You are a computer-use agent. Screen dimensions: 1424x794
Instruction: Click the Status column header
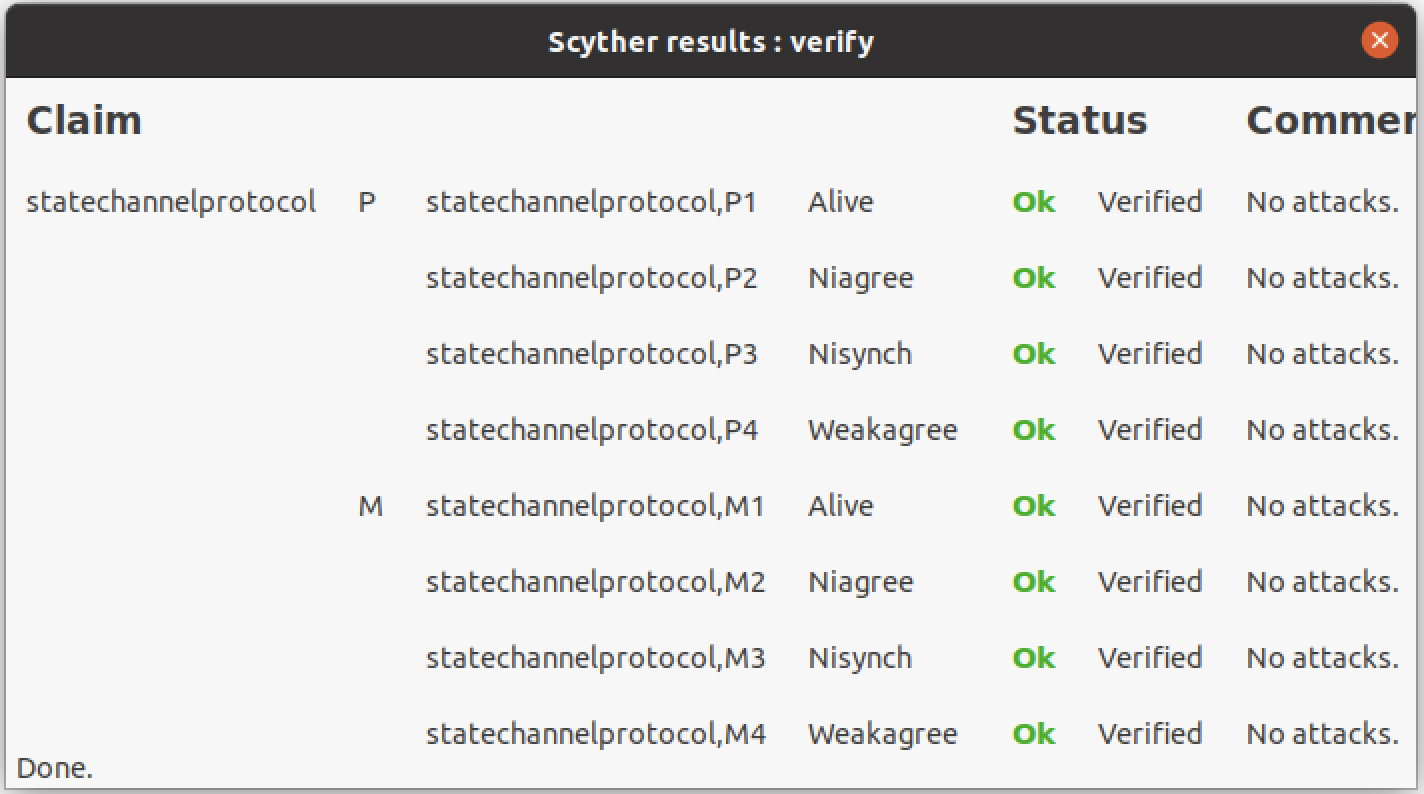coord(1079,121)
